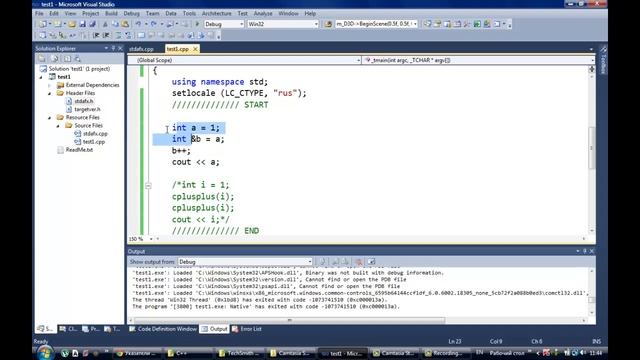Select ReadMe.txt in Solution Explorer

pos(79,150)
